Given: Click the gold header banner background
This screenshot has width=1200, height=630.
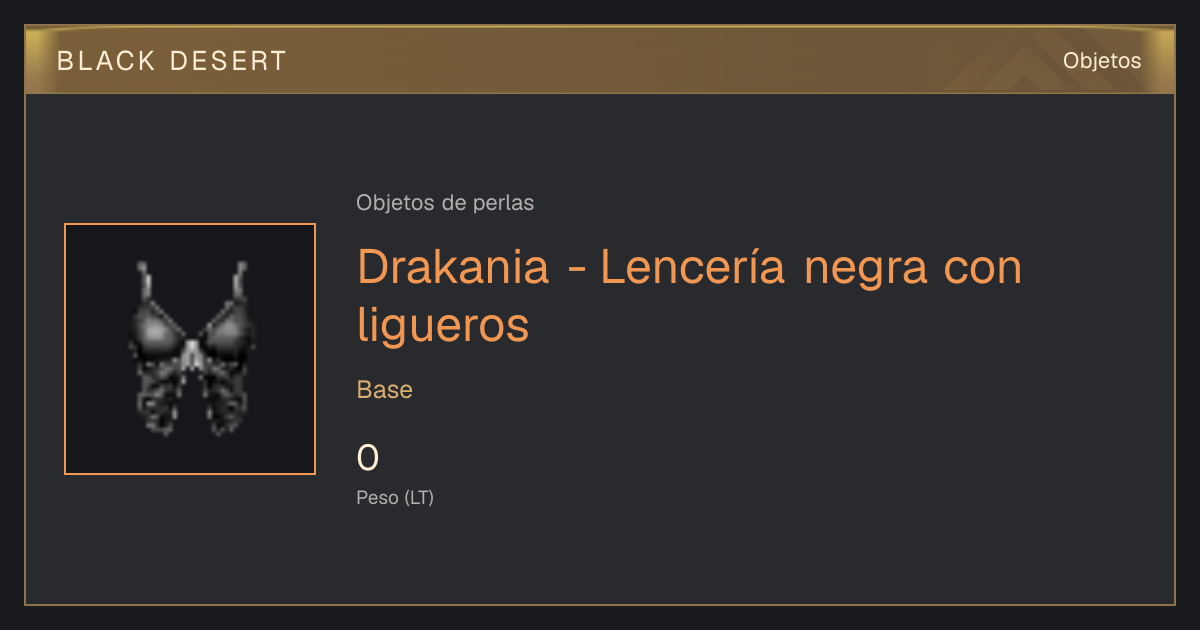Looking at the screenshot, I should (x=600, y=61).
